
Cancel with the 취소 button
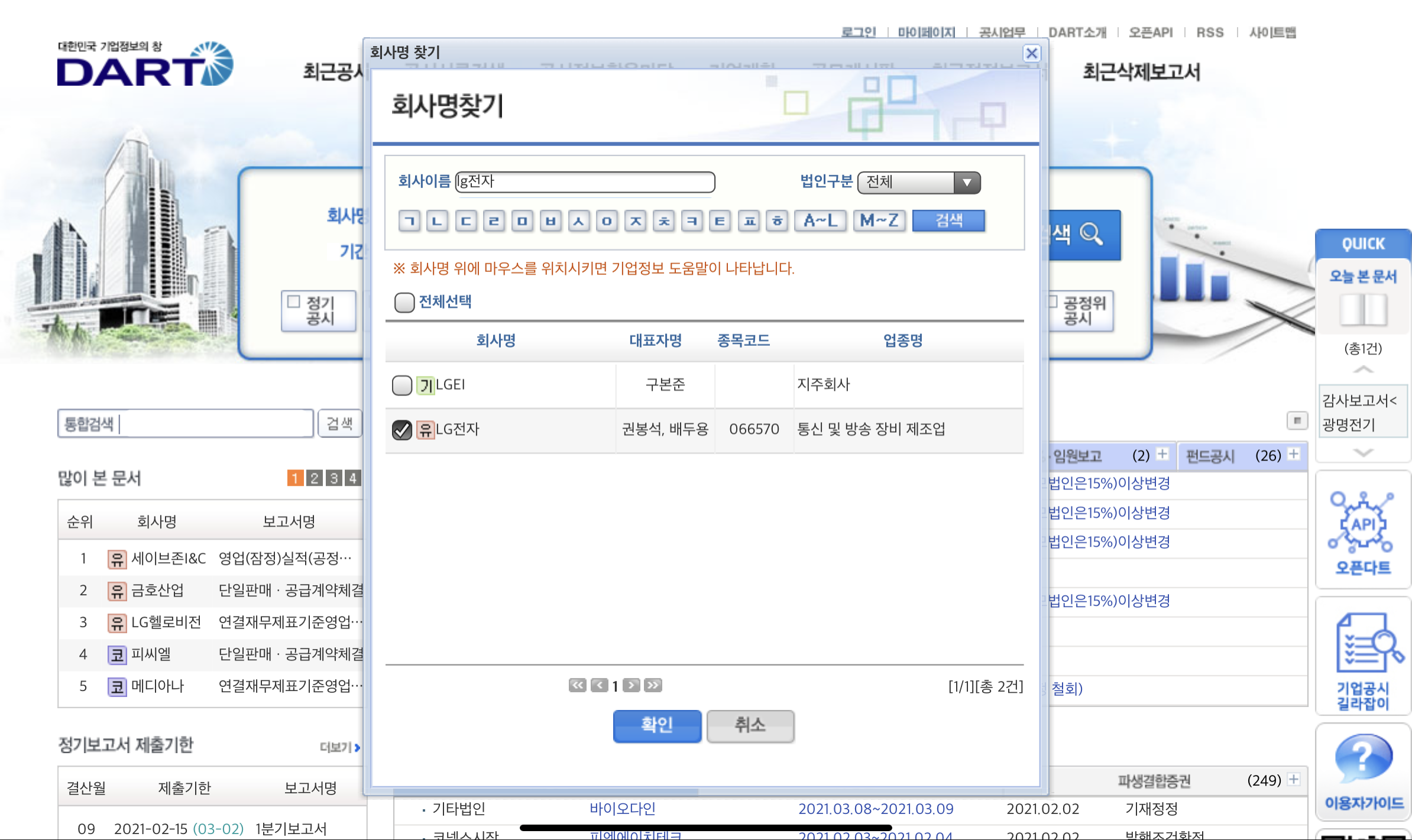pos(750,726)
